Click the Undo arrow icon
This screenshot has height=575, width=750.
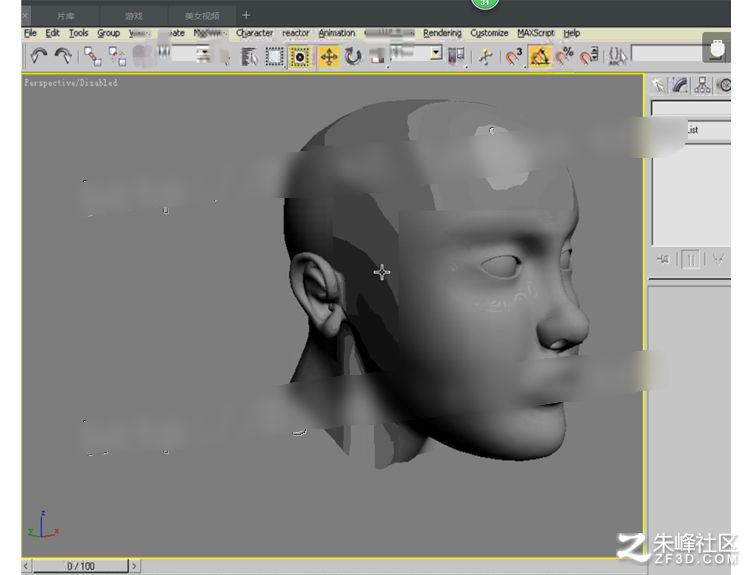pyautogui.click(x=38, y=56)
